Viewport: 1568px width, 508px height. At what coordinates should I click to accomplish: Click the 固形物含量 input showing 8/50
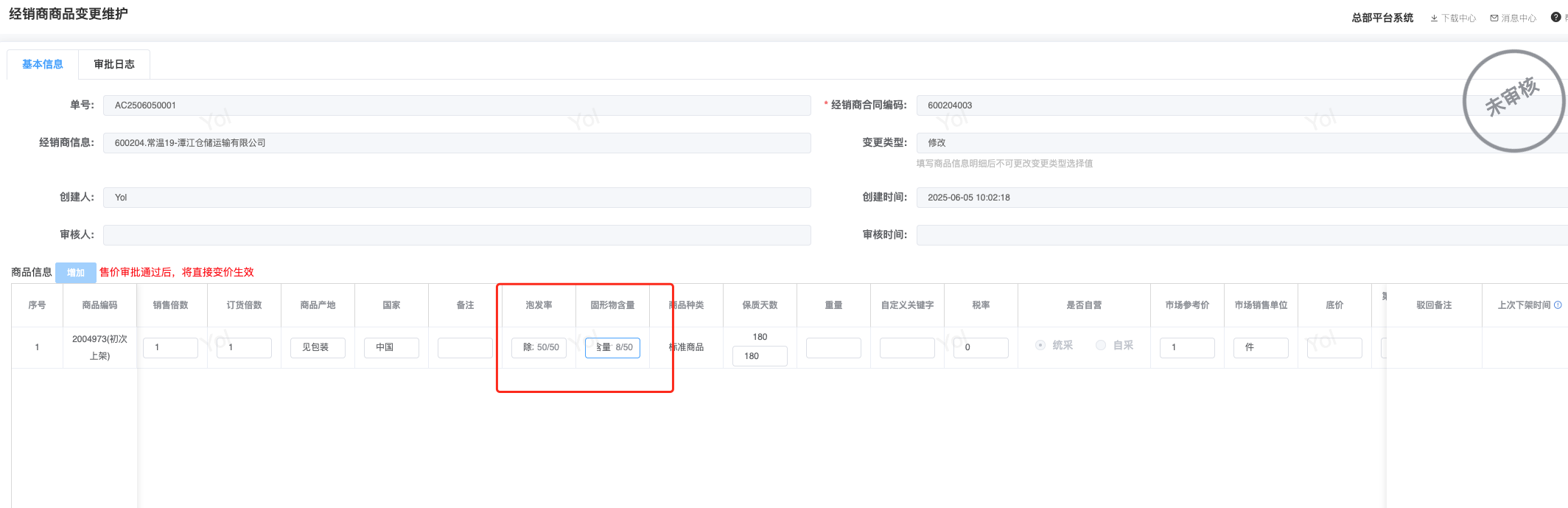(x=612, y=347)
